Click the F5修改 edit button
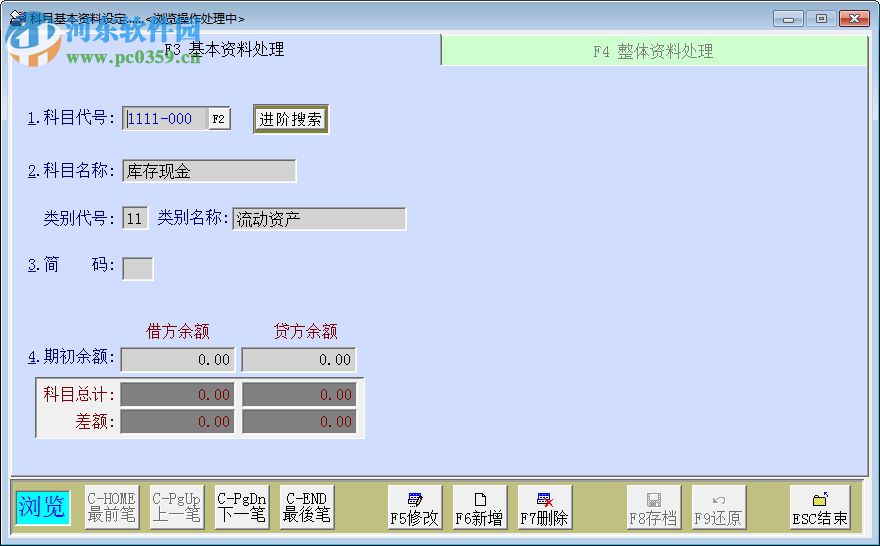This screenshot has height=546, width=880. (x=415, y=507)
